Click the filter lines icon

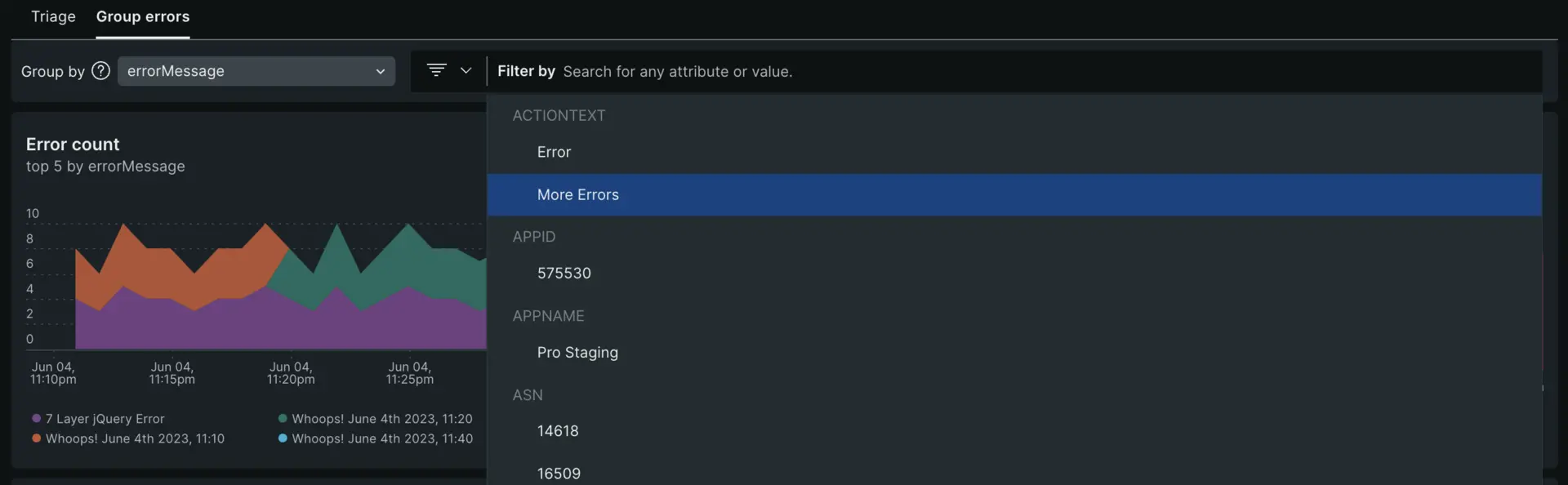437,70
